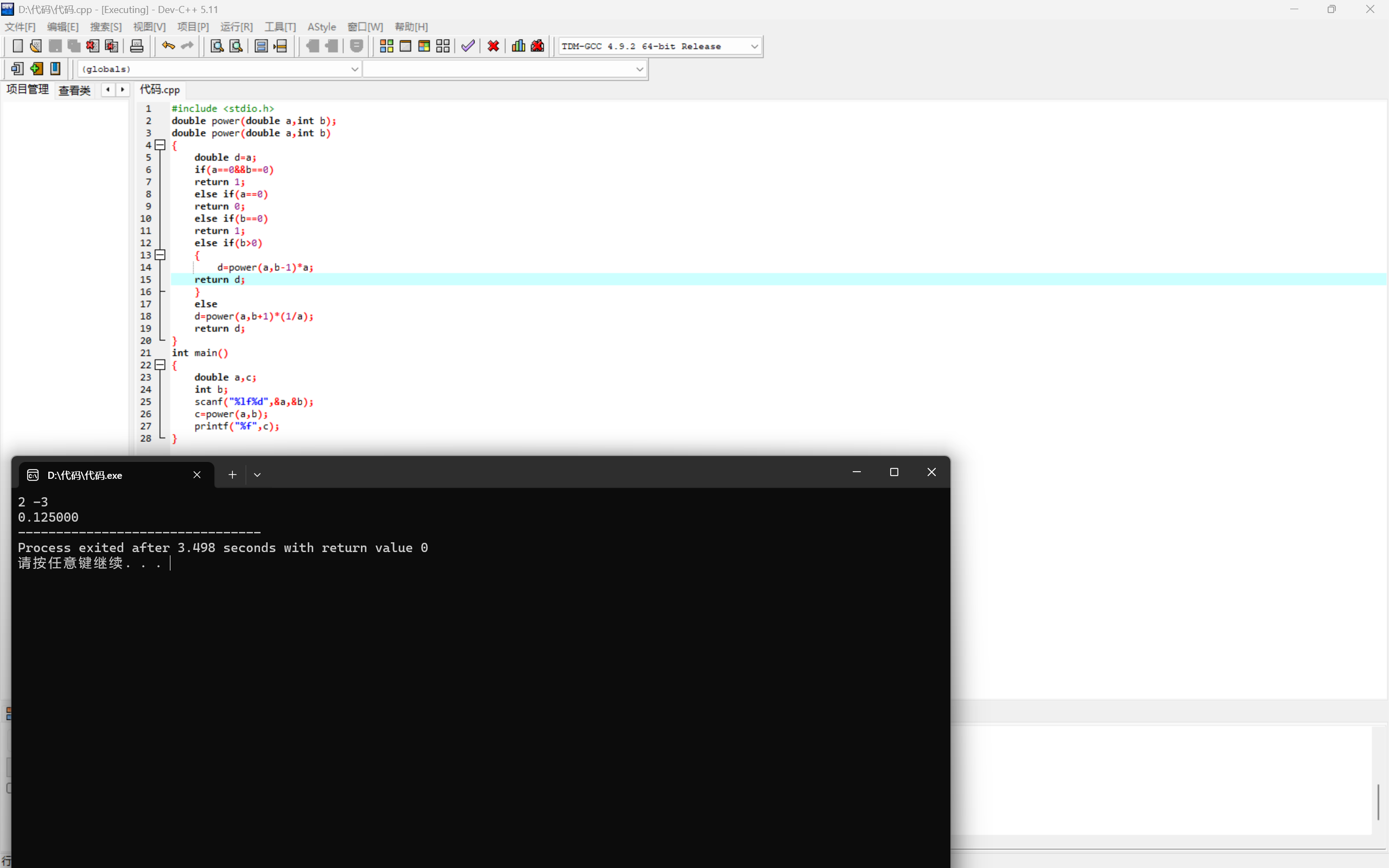The width and height of the screenshot is (1389, 868).
Task: Collapse main function fold at line 22
Action: click(x=160, y=365)
